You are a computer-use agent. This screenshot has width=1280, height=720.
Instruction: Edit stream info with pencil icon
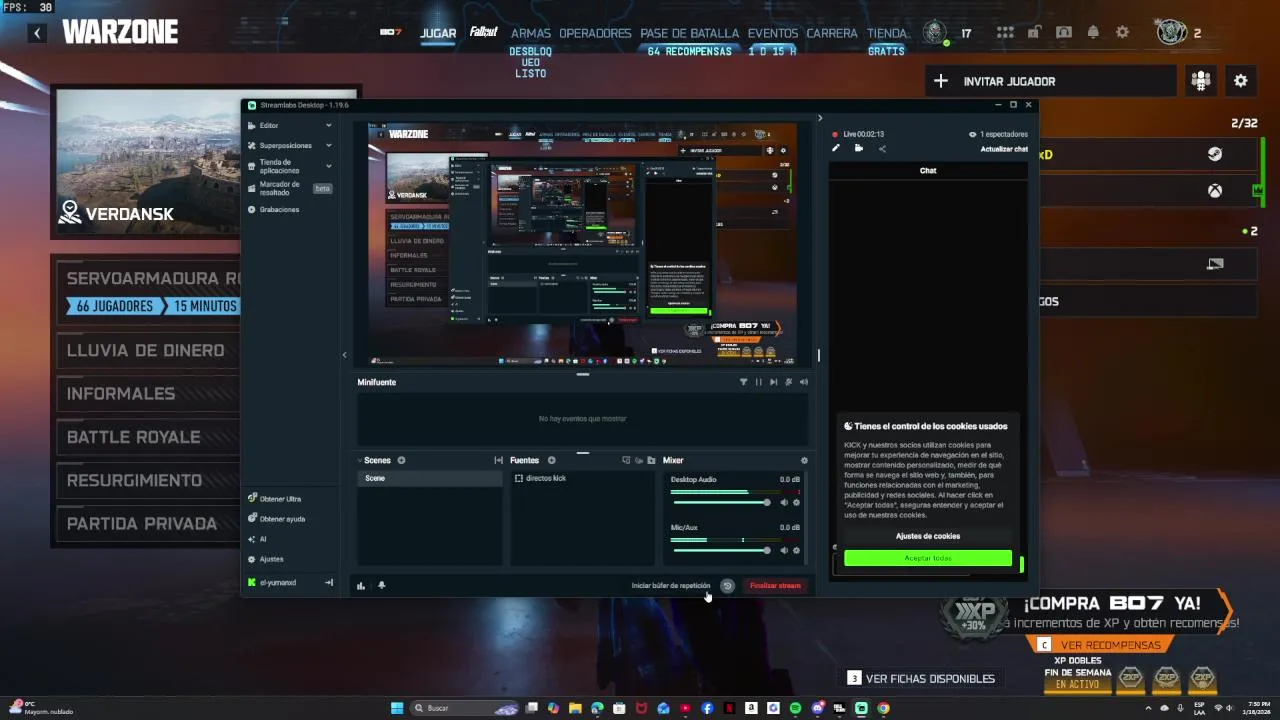(x=836, y=148)
